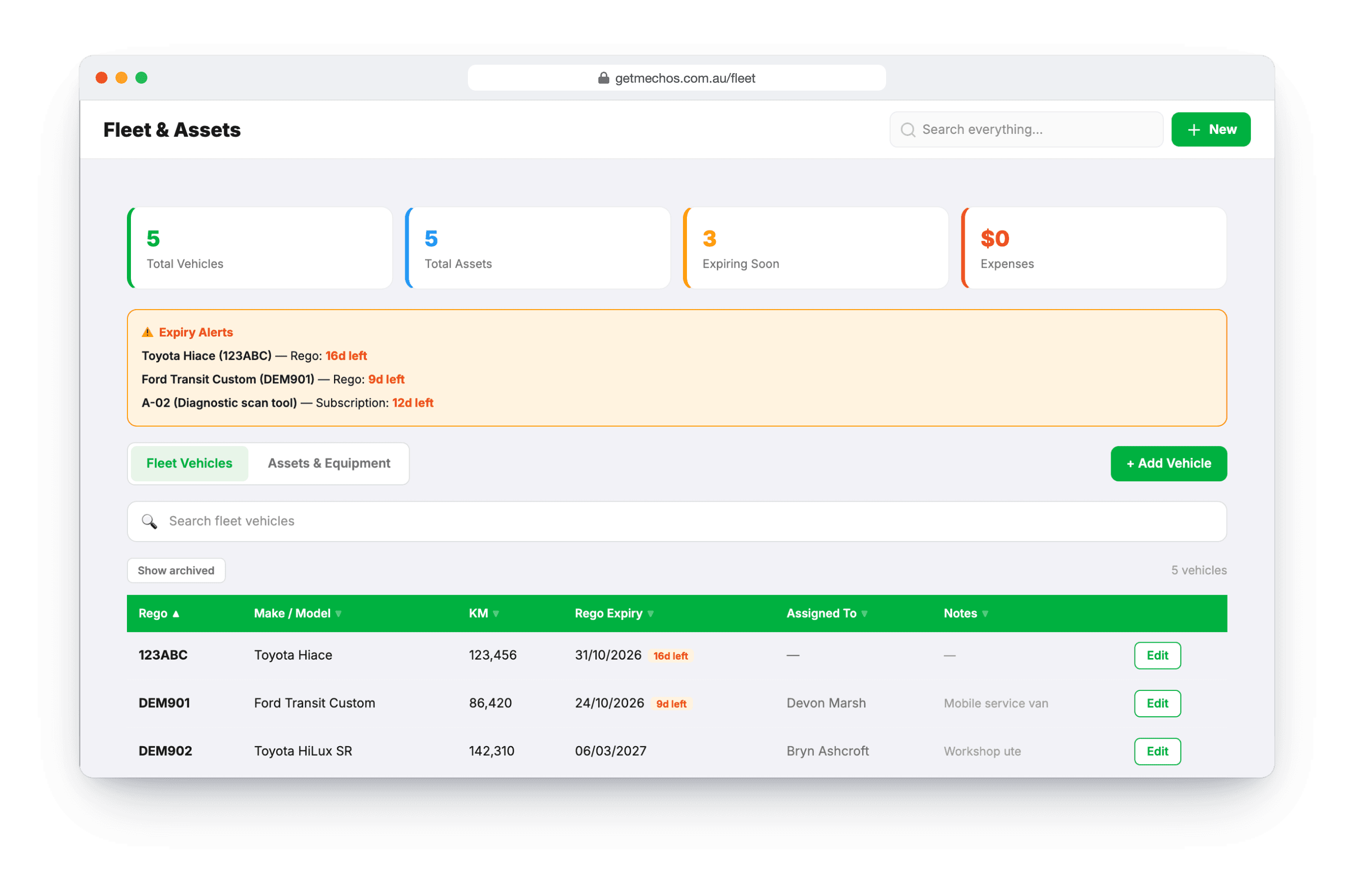Click the green New button
The width and height of the screenshot is (1354, 896).
tap(1211, 130)
